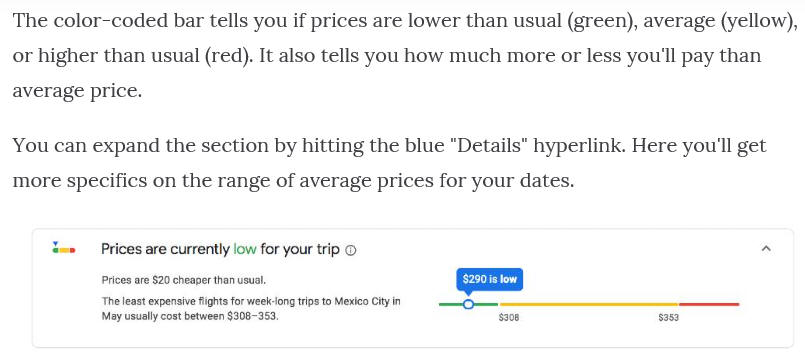Click the "average price." text ending first paragraph
The height and width of the screenshot is (361, 805).
[x=77, y=91]
